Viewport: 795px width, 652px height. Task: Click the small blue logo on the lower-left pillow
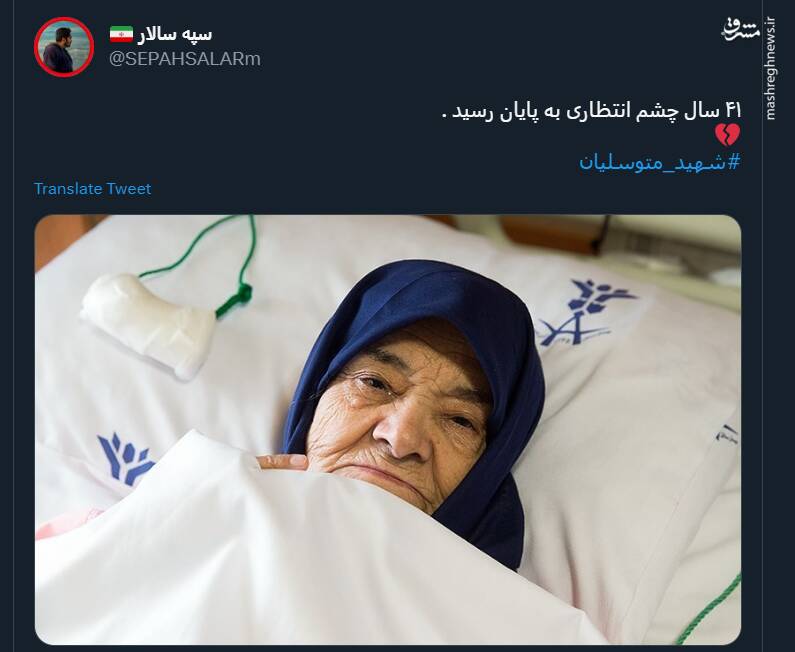click(x=126, y=458)
